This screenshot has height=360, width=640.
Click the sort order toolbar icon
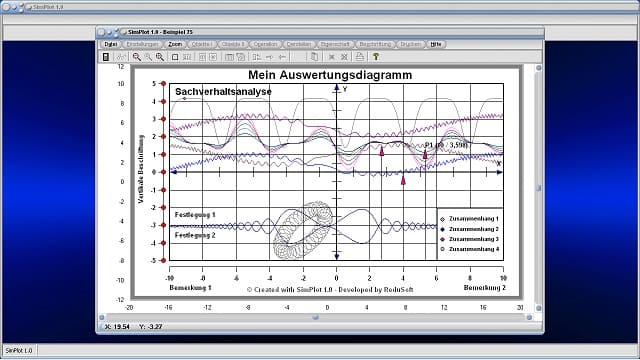pos(256,57)
